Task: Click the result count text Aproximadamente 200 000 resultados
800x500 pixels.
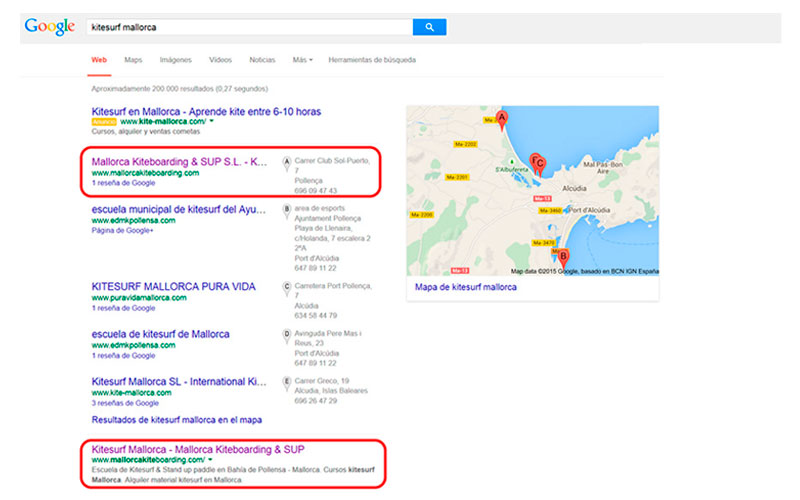Action: 180,89
